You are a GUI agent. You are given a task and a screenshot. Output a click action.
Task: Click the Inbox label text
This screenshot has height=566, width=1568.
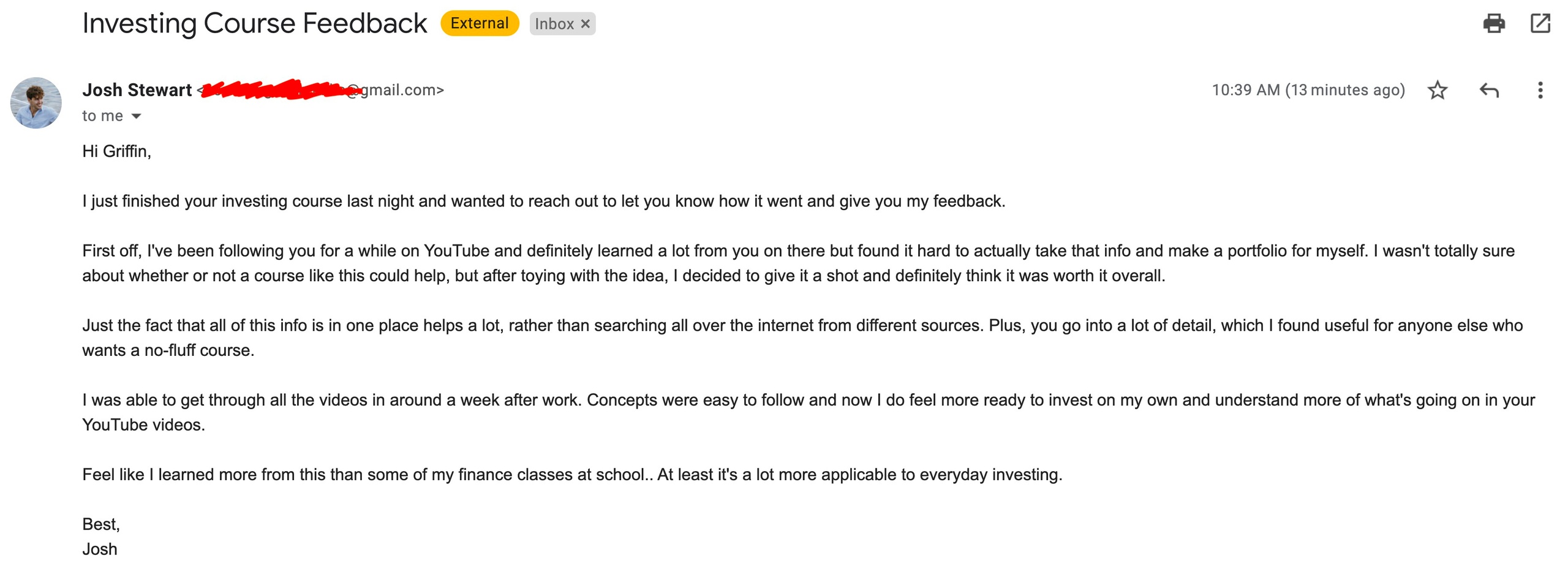(x=554, y=24)
